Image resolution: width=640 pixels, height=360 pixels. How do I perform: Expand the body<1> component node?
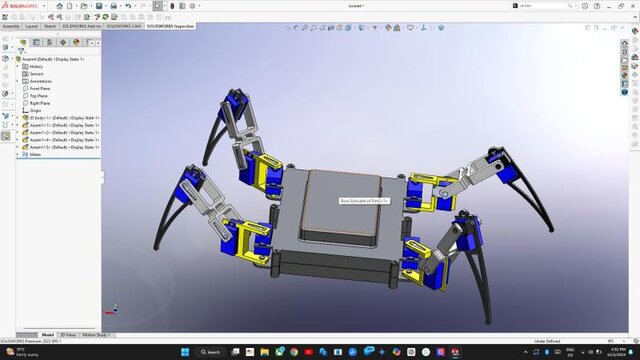(x=18, y=118)
